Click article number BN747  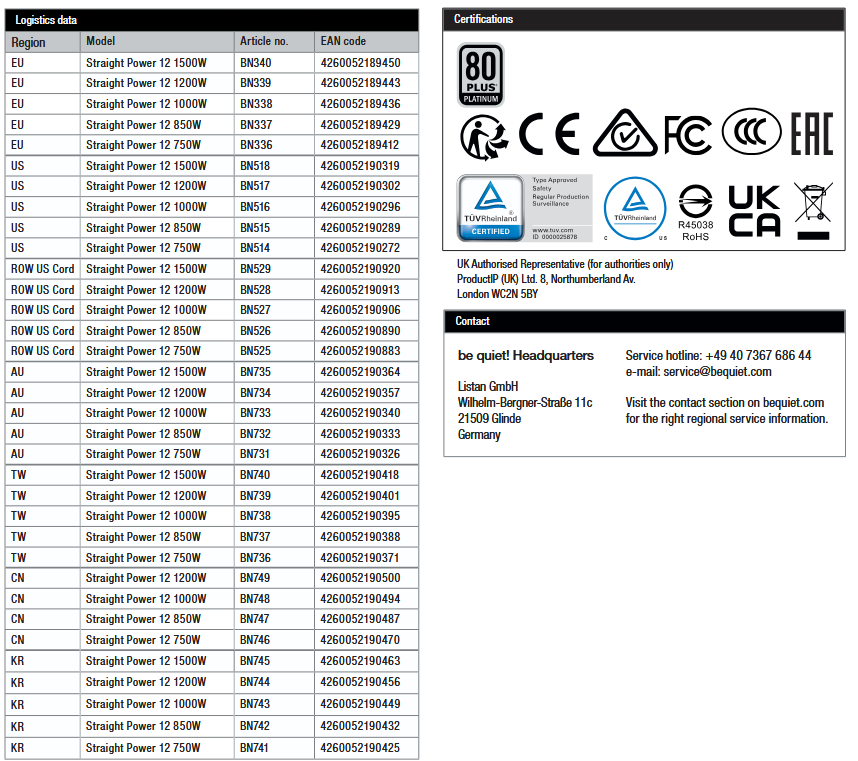point(255,619)
